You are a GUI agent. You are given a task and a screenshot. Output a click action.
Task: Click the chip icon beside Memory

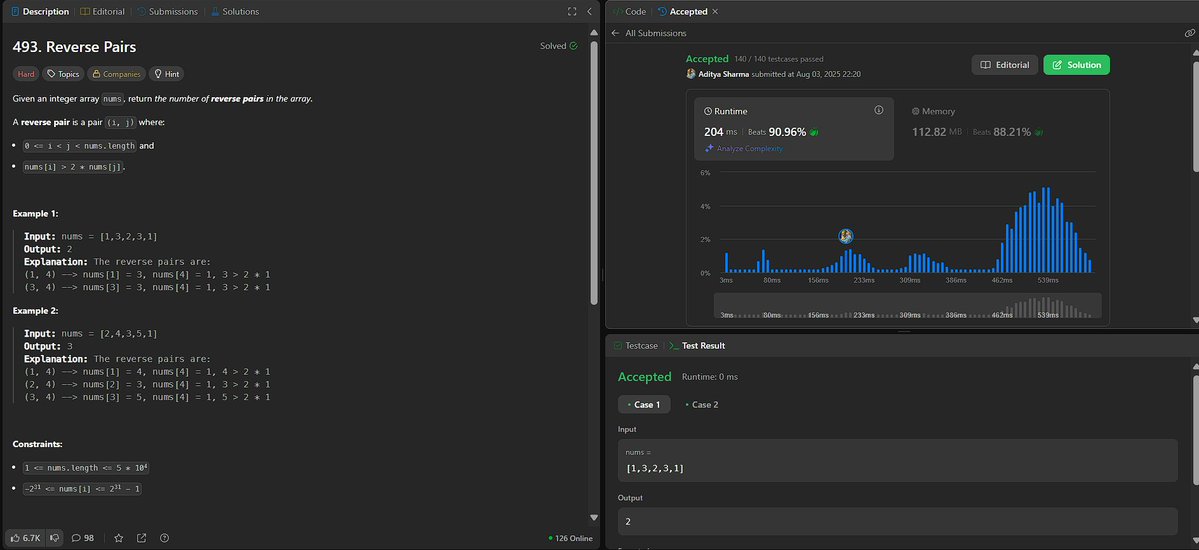(915, 111)
